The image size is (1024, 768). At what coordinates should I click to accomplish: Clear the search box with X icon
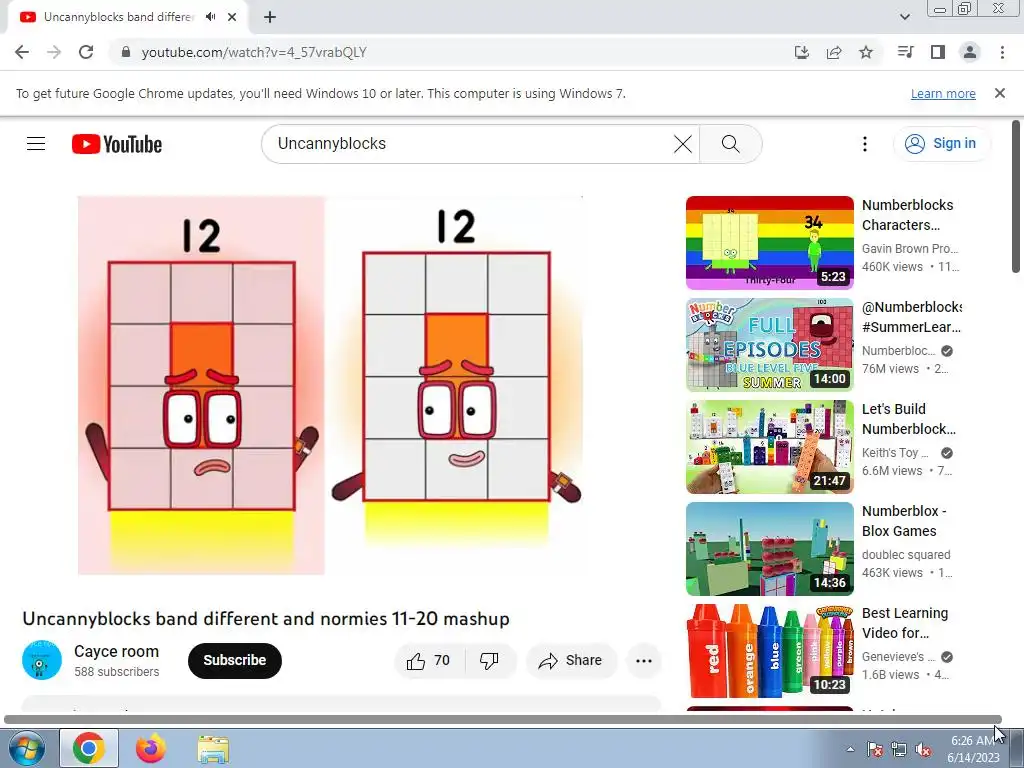click(682, 144)
